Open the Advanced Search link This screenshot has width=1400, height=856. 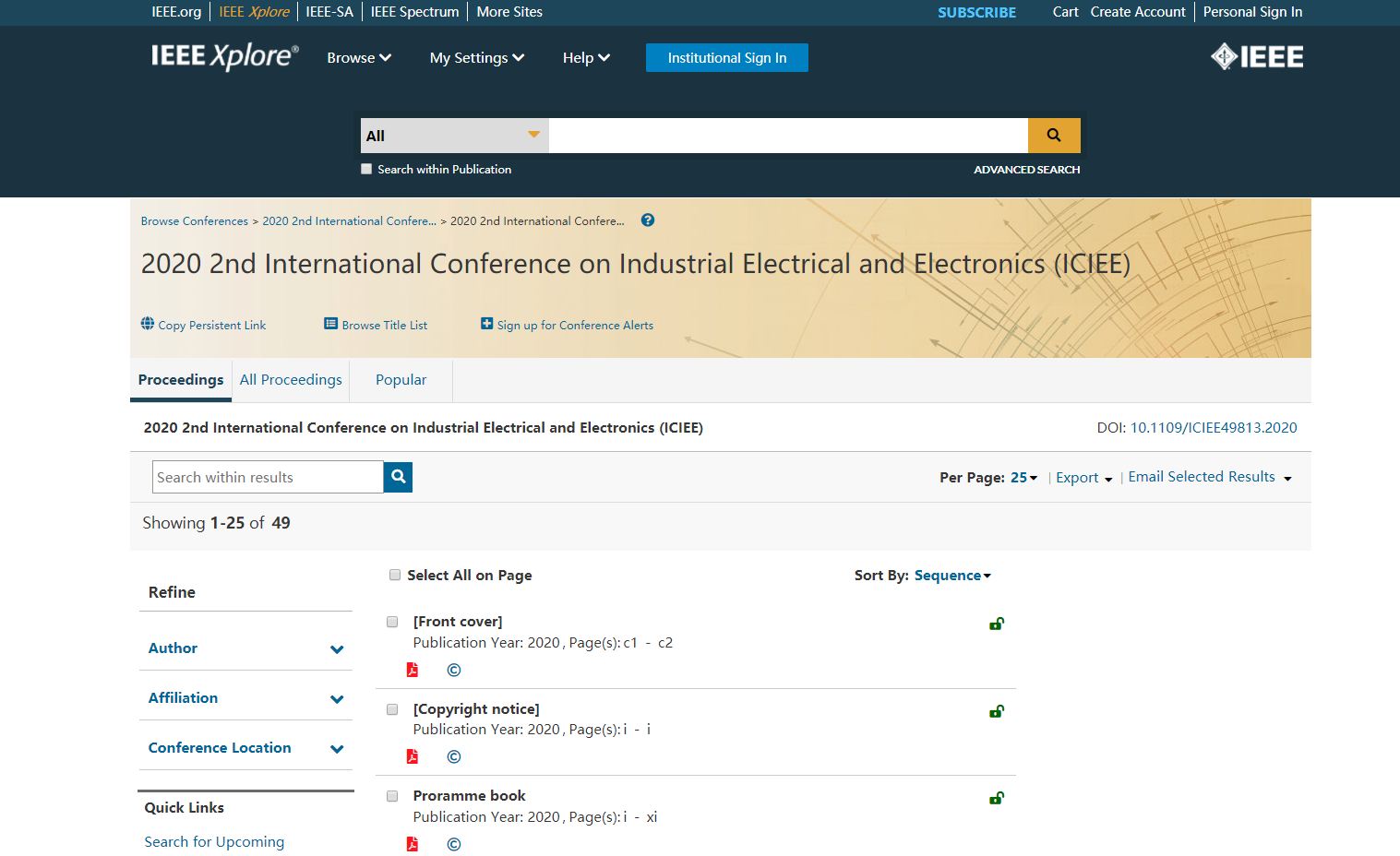click(1026, 170)
